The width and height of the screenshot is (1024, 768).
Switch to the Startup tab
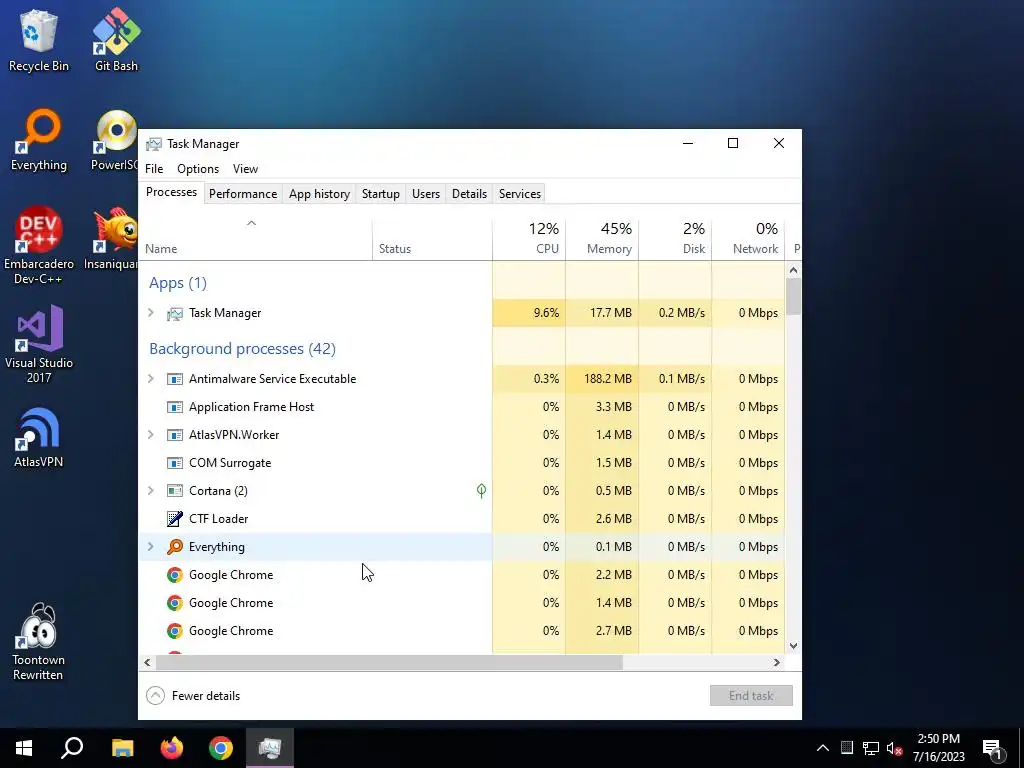(381, 194)
